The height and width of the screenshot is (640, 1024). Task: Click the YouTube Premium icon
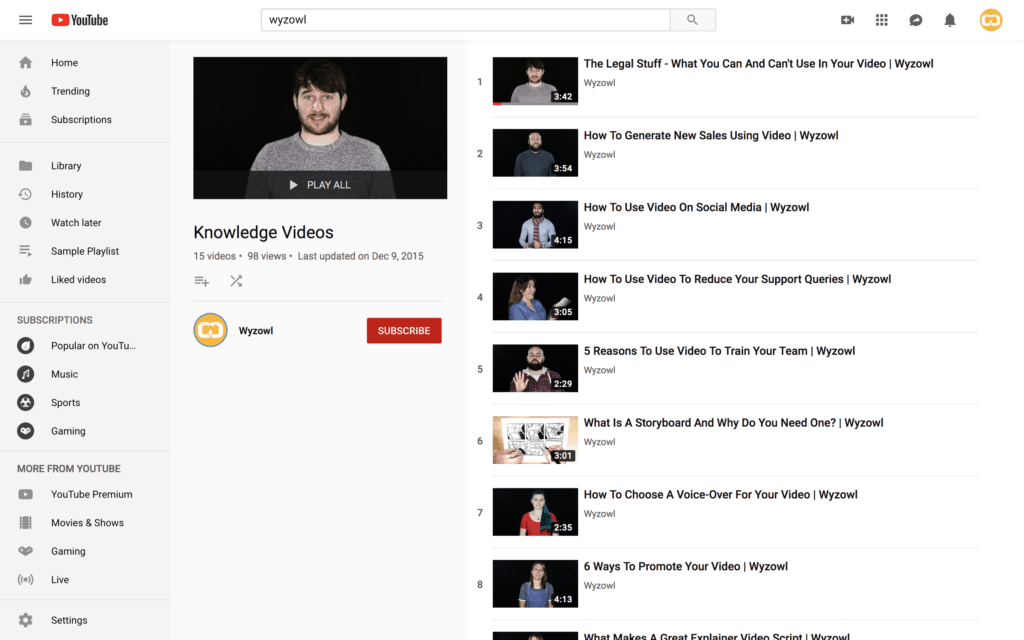pyautogui.click(x=25, y=494)
